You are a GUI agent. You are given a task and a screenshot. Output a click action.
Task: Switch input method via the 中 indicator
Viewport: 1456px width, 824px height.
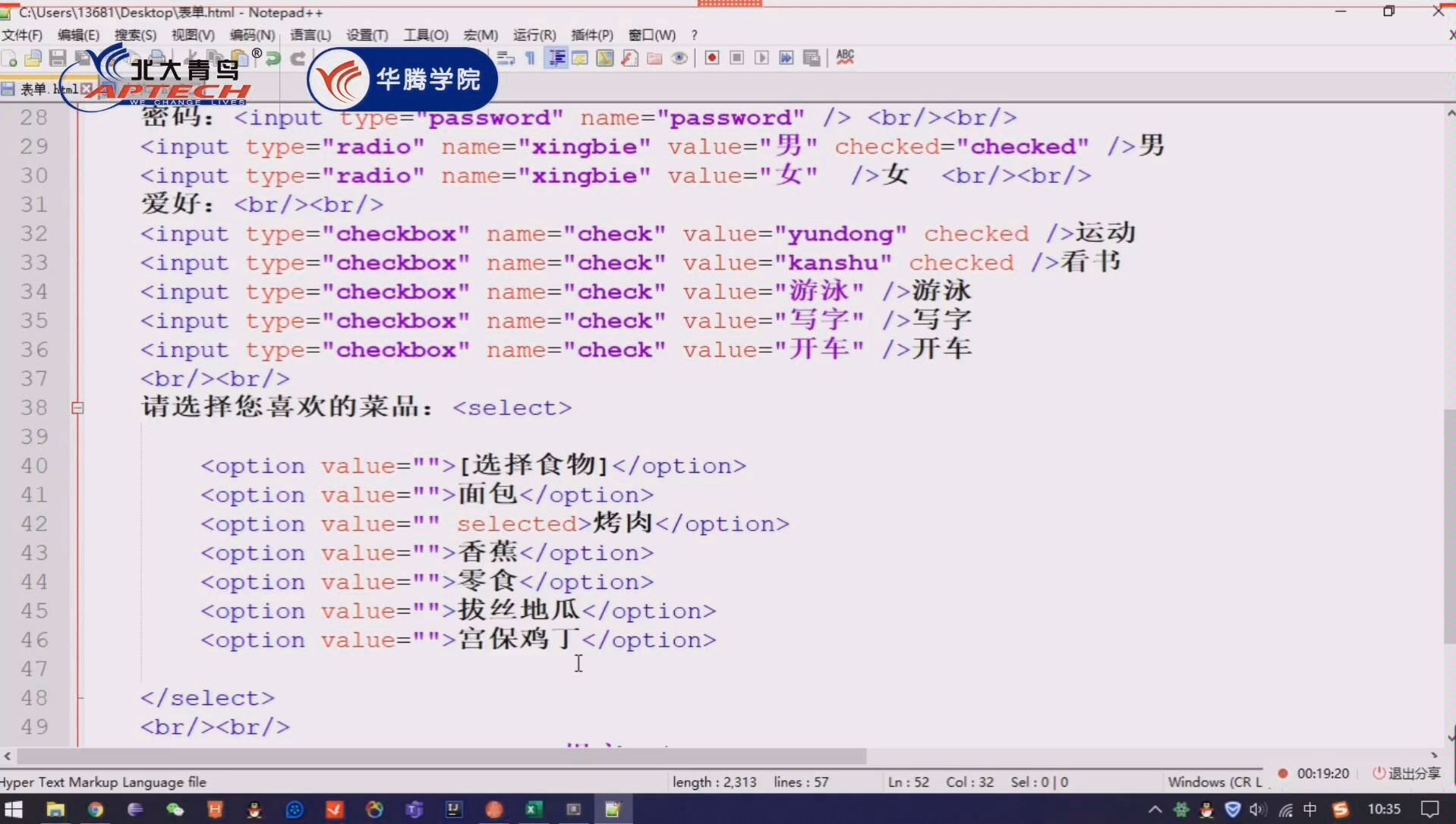[1310, 810]
